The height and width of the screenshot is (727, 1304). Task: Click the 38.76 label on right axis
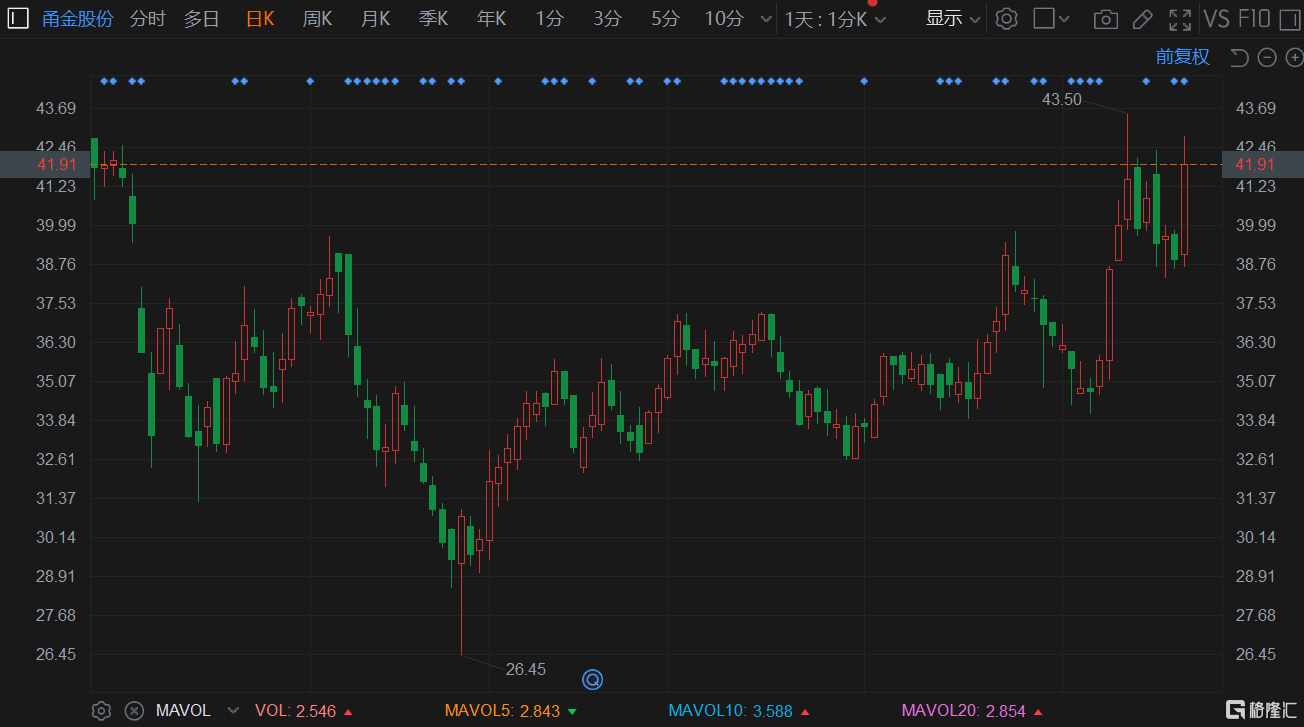point(1256,264)
